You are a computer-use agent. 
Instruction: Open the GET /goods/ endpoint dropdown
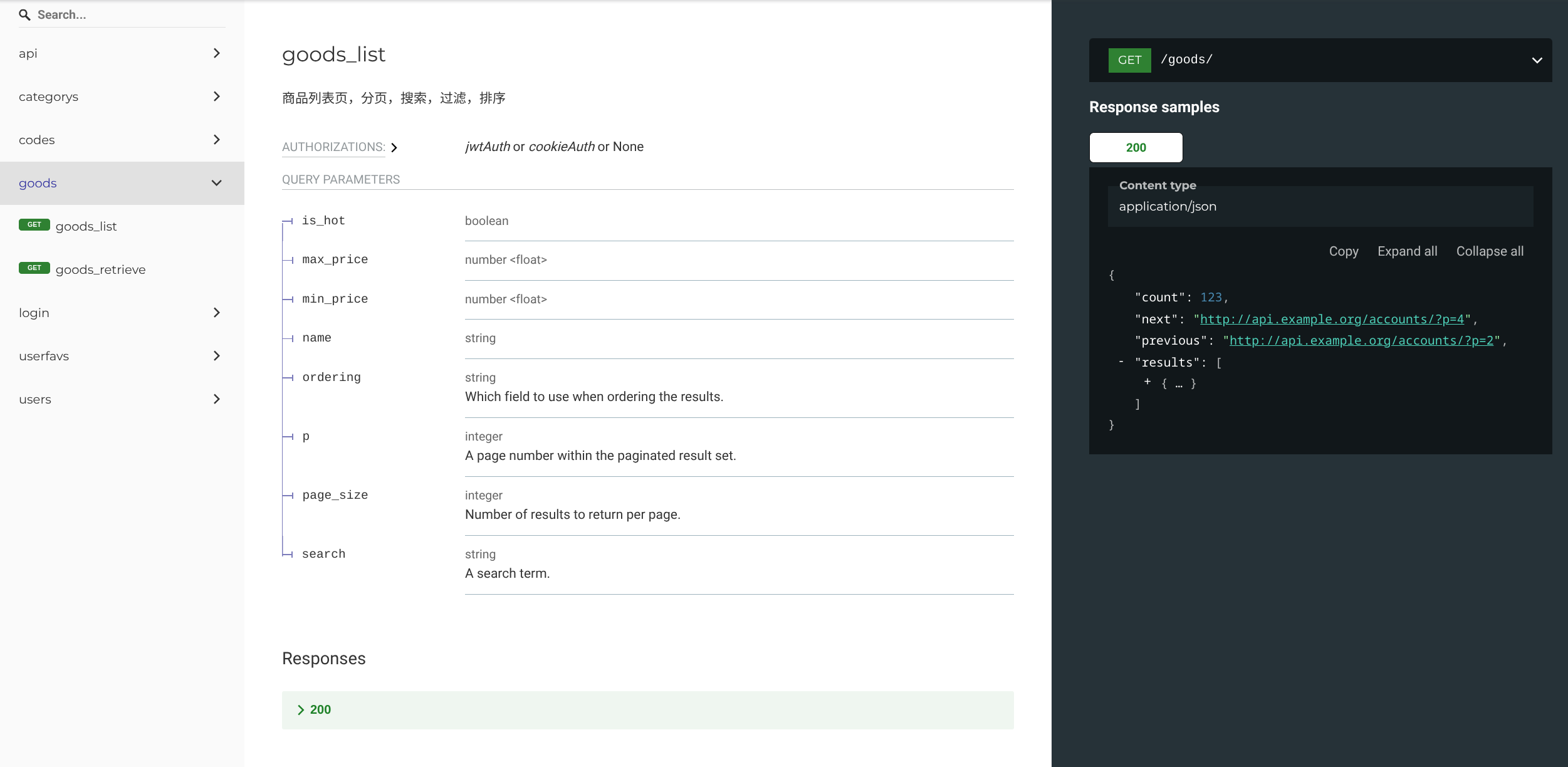(1536, 60)
